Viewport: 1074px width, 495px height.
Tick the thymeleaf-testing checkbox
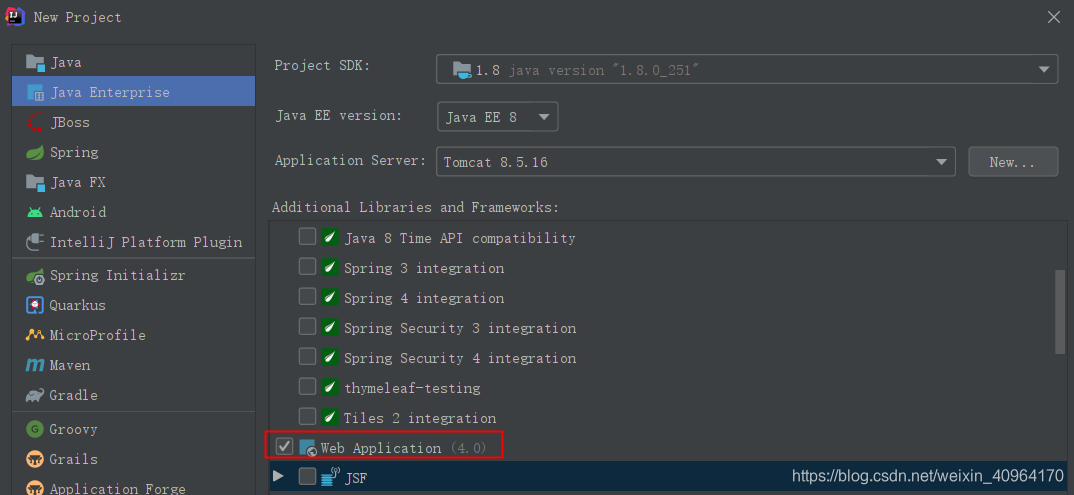[308, 387]
